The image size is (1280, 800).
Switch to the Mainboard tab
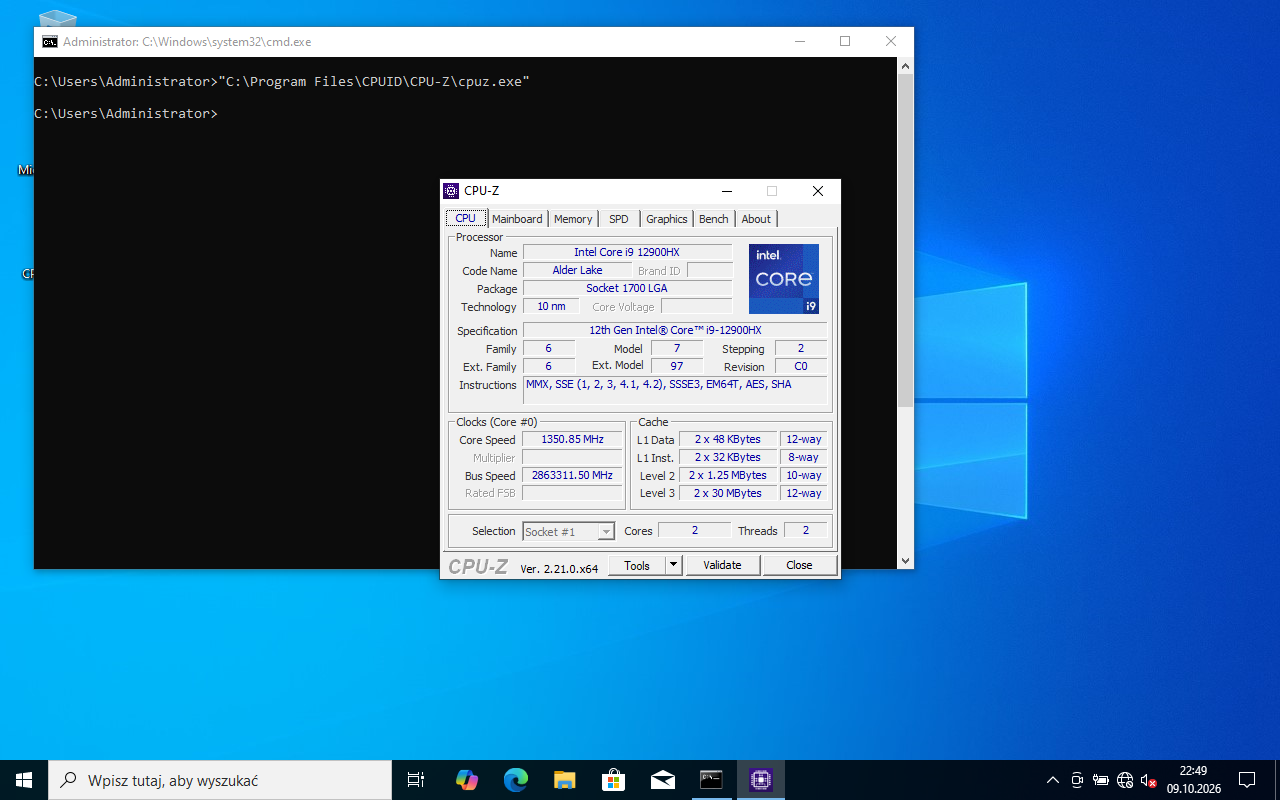pos(517,219)
